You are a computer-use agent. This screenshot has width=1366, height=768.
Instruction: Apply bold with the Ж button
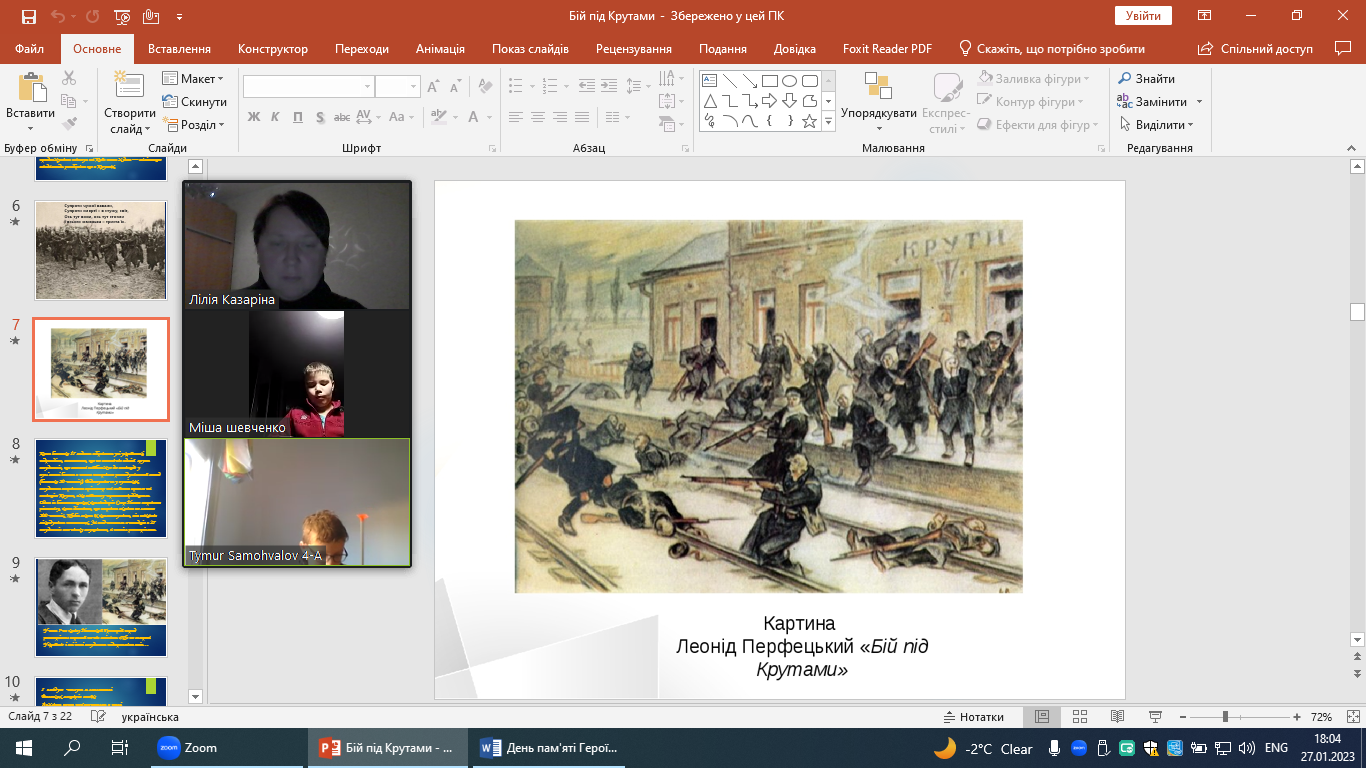254,117
